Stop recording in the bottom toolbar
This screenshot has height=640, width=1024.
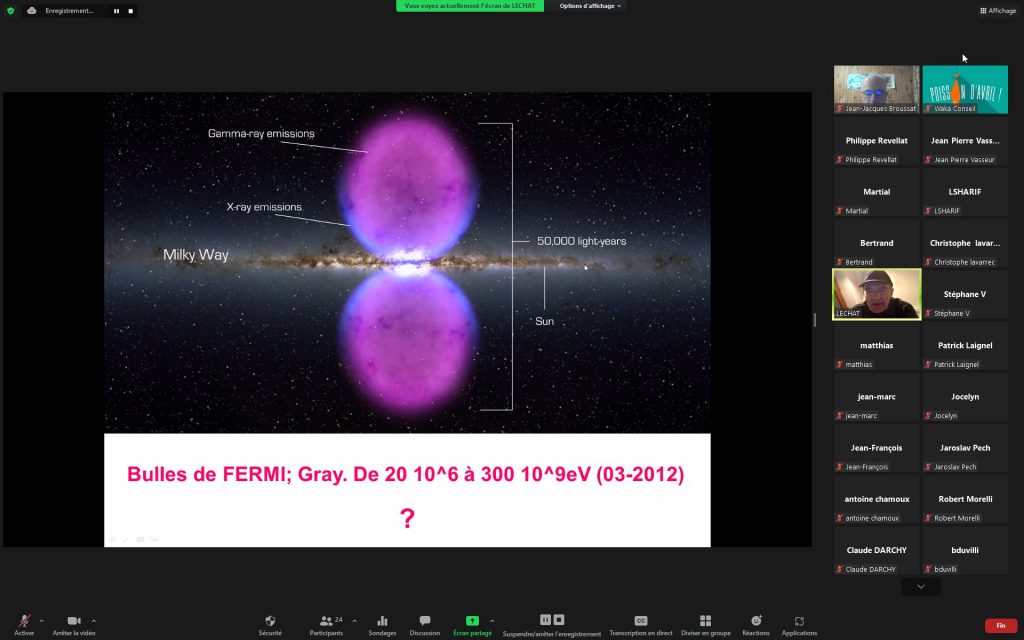pos(559,620)
